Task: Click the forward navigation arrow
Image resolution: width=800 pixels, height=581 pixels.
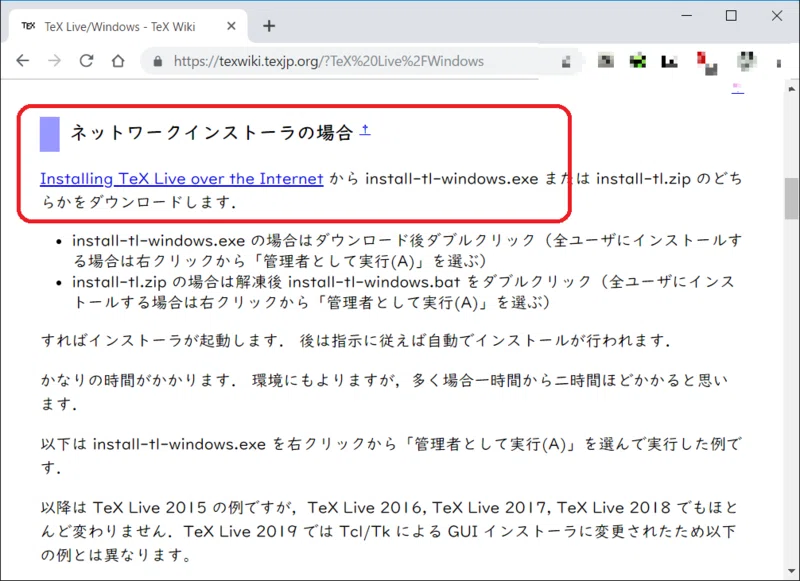Action: coord(54,61)
